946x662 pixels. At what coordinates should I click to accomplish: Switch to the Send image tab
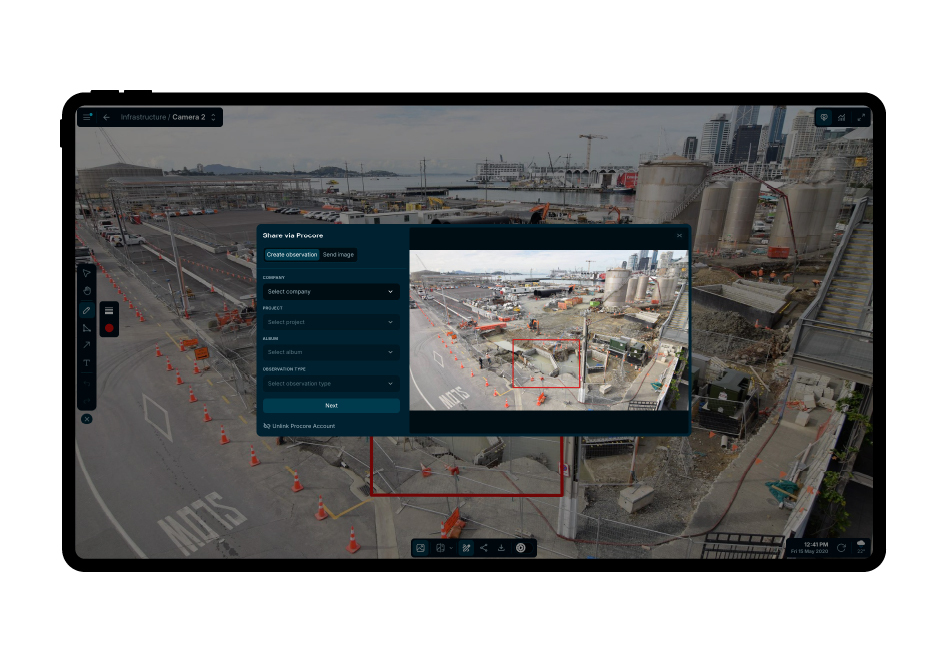click(337, 254)
